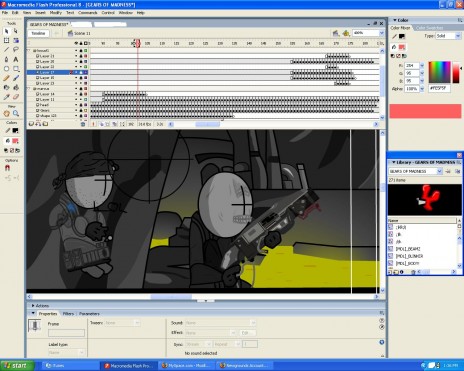The width and height of the screenshot is (464, 371).
Task: Lock all layers via padlock header
Action: (81, 43)
